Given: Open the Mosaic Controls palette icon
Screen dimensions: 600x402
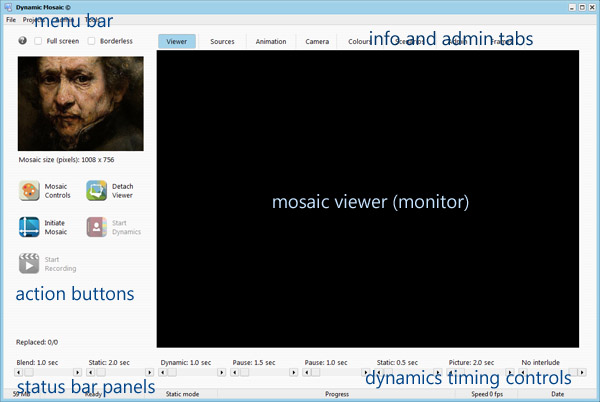Looking at the screenshot, I should click(29, 190).
